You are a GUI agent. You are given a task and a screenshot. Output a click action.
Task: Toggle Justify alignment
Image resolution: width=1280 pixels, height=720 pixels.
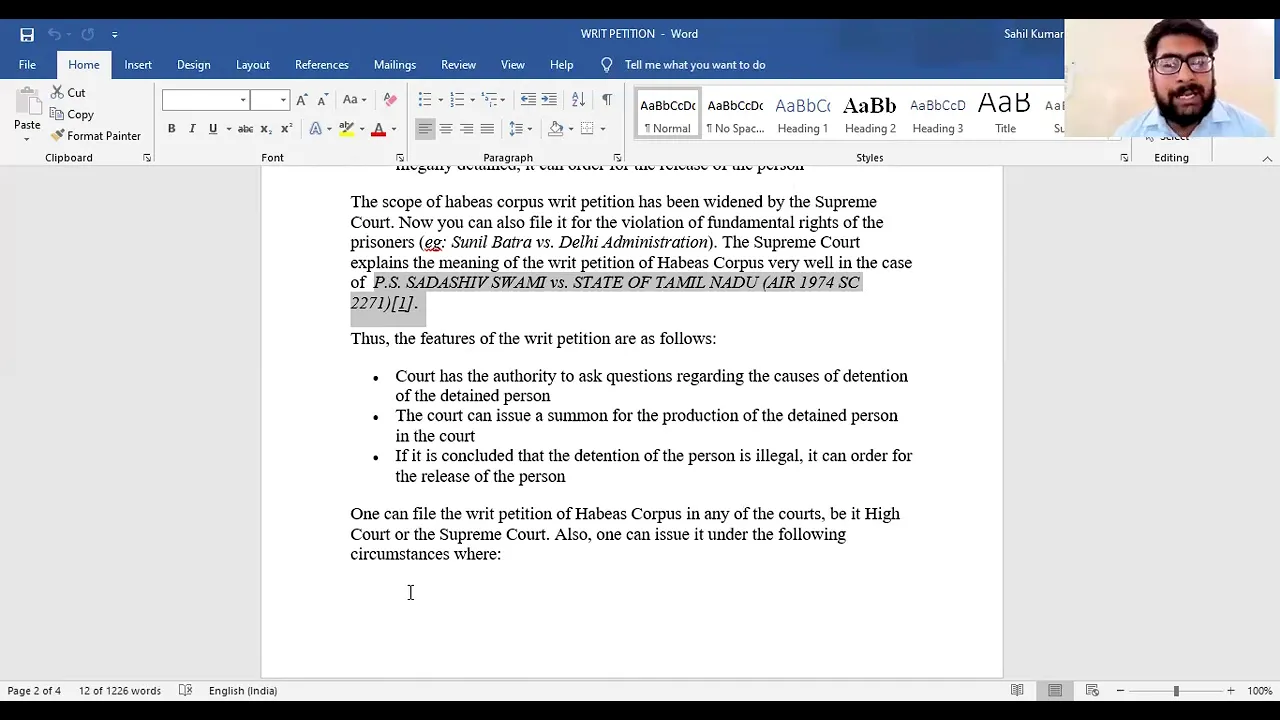[x=487, y=129]
